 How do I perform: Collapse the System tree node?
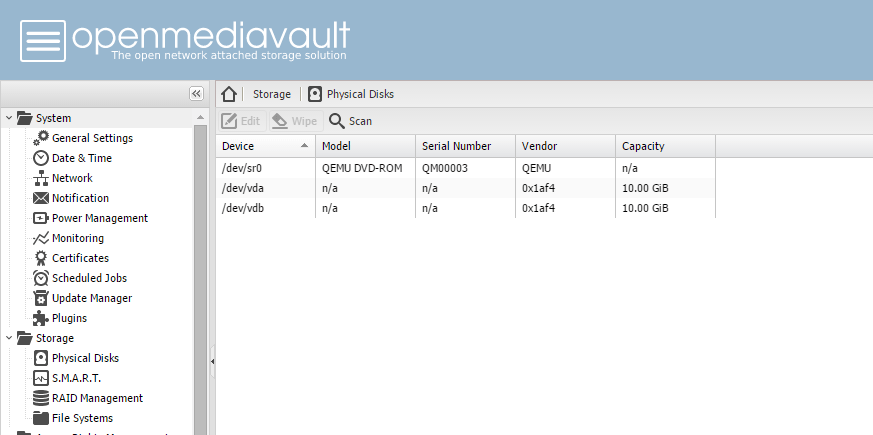[8, 118]
